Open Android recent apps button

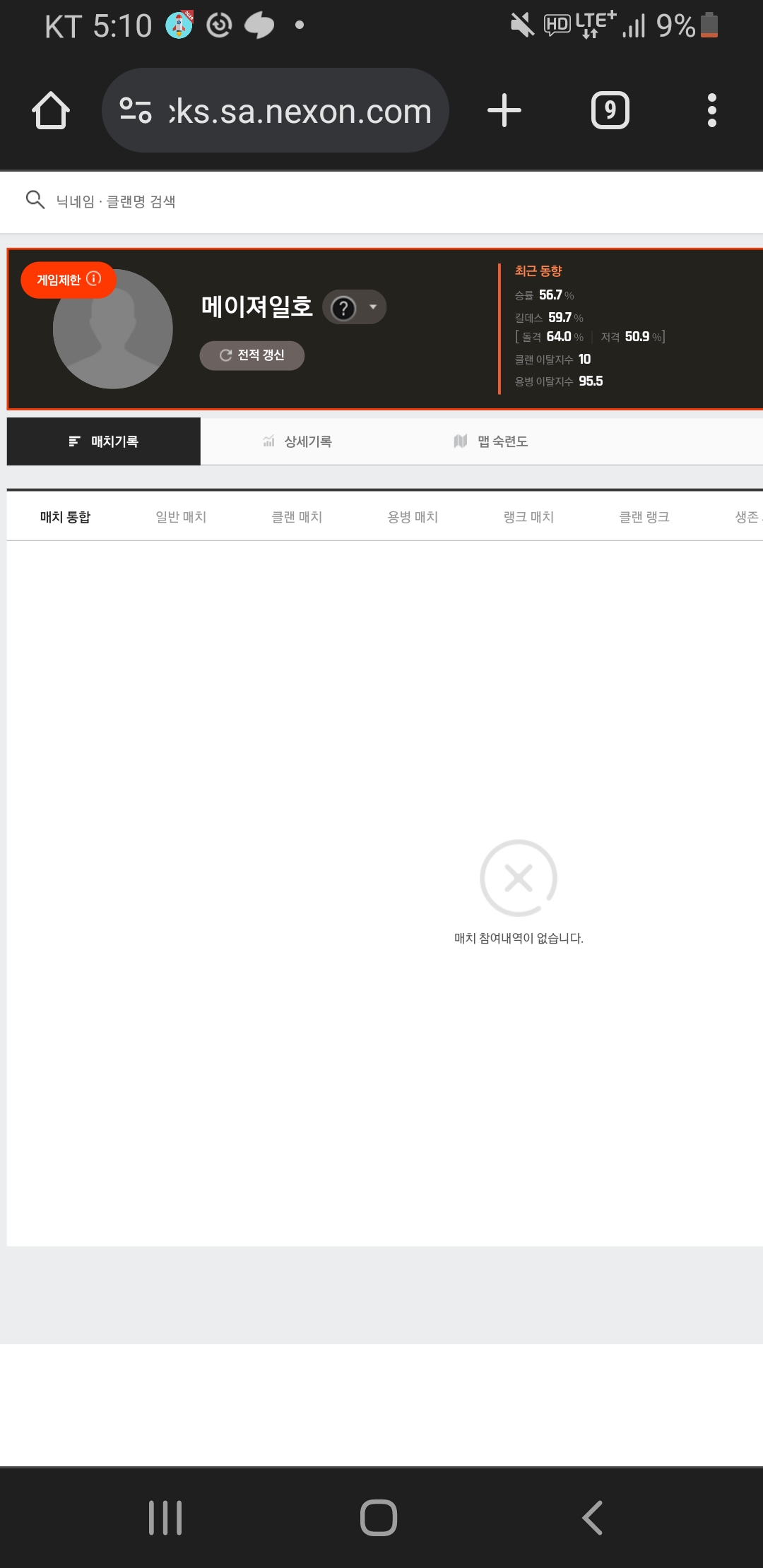tap(165, 1517)
